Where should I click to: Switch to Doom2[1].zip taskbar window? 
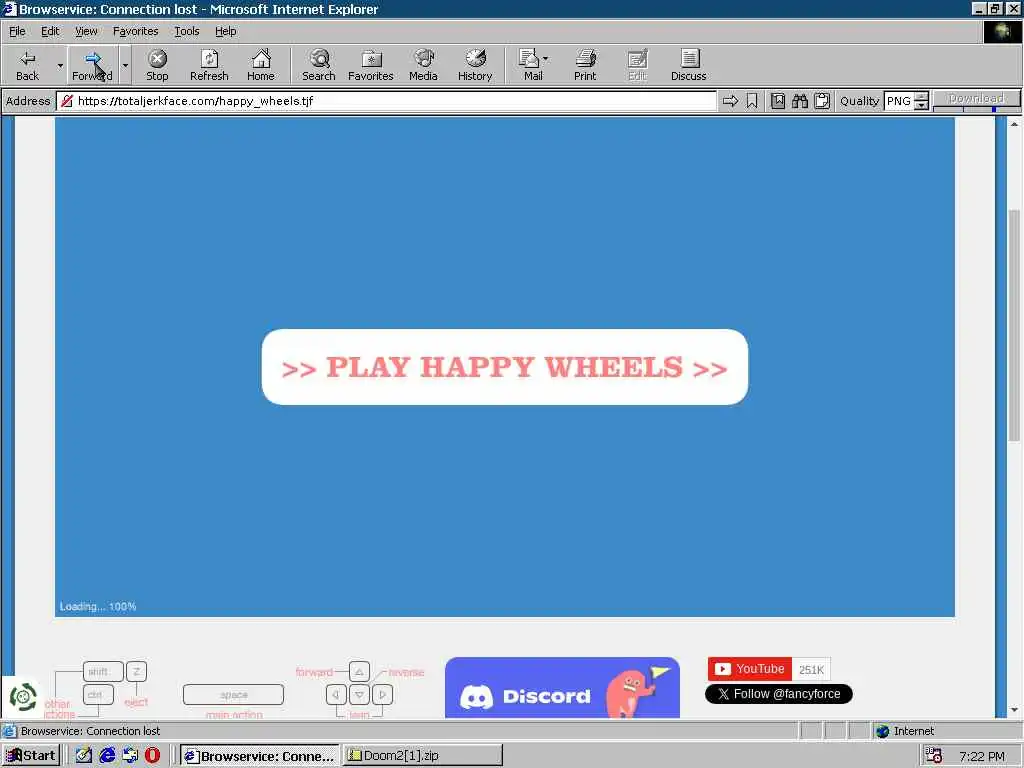pos(423,756)
